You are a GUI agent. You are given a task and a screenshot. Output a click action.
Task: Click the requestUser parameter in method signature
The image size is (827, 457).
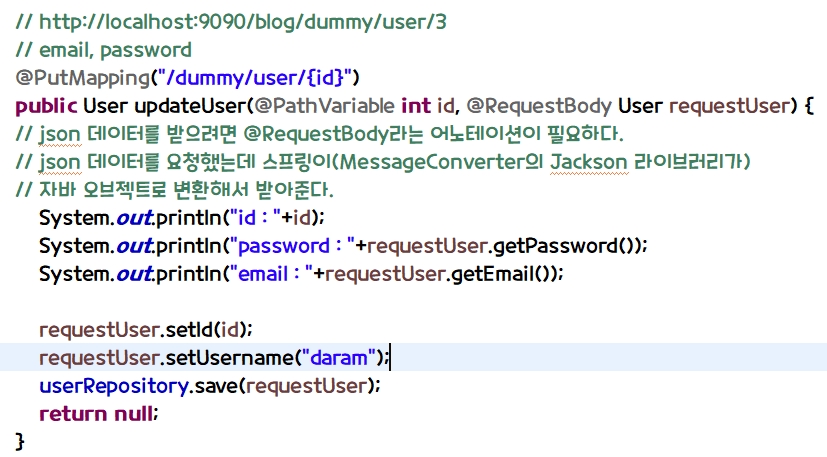730,106
